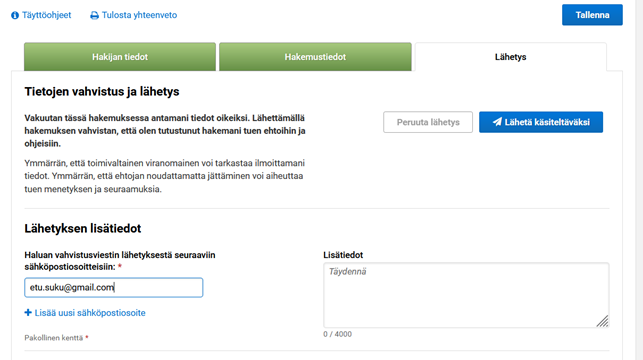Screen dimensions: 643x360
Task: Click the info icon beside Täyttöohjeet
Action: [15, 15]
